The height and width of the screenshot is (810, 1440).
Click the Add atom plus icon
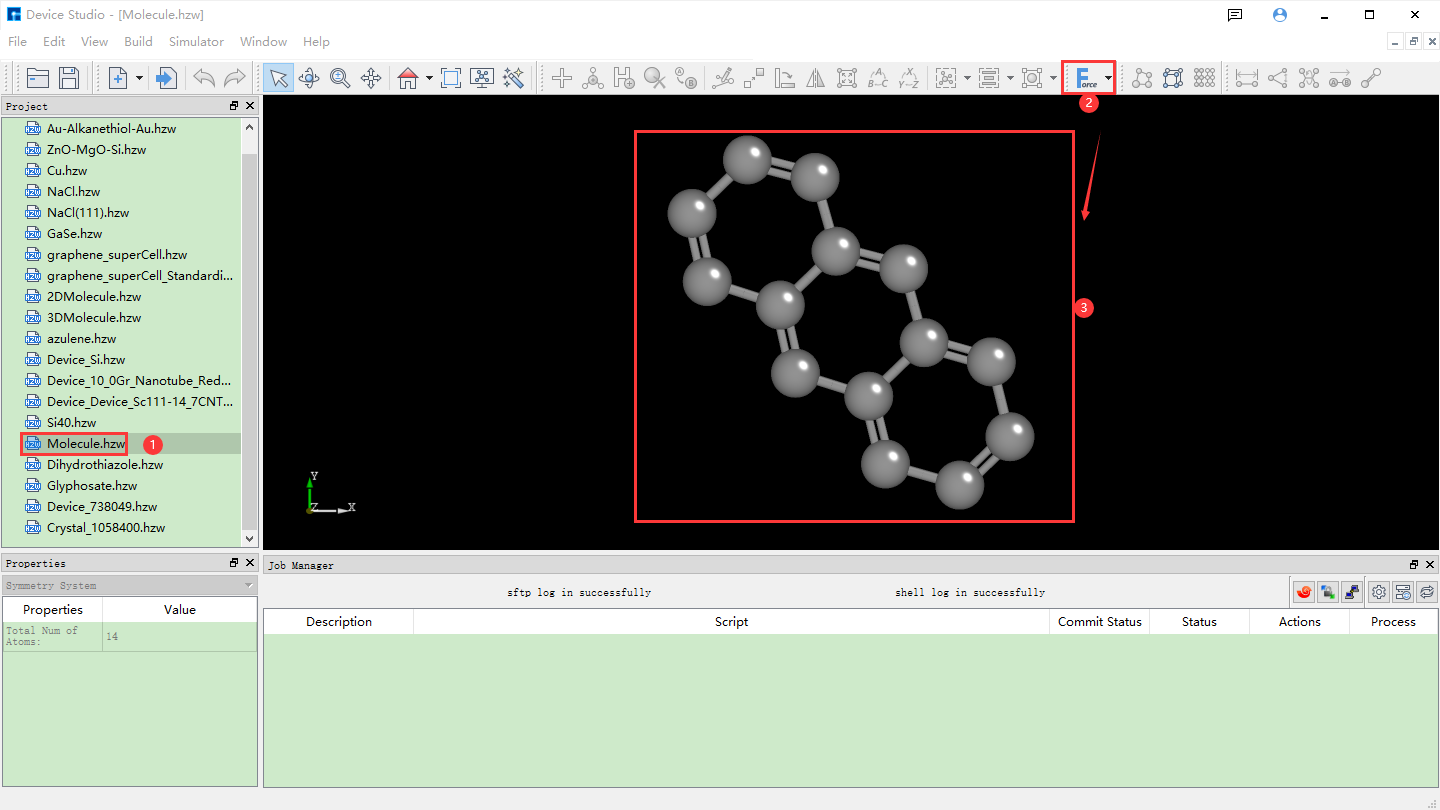pyautogui.click(x=561, y=77)
